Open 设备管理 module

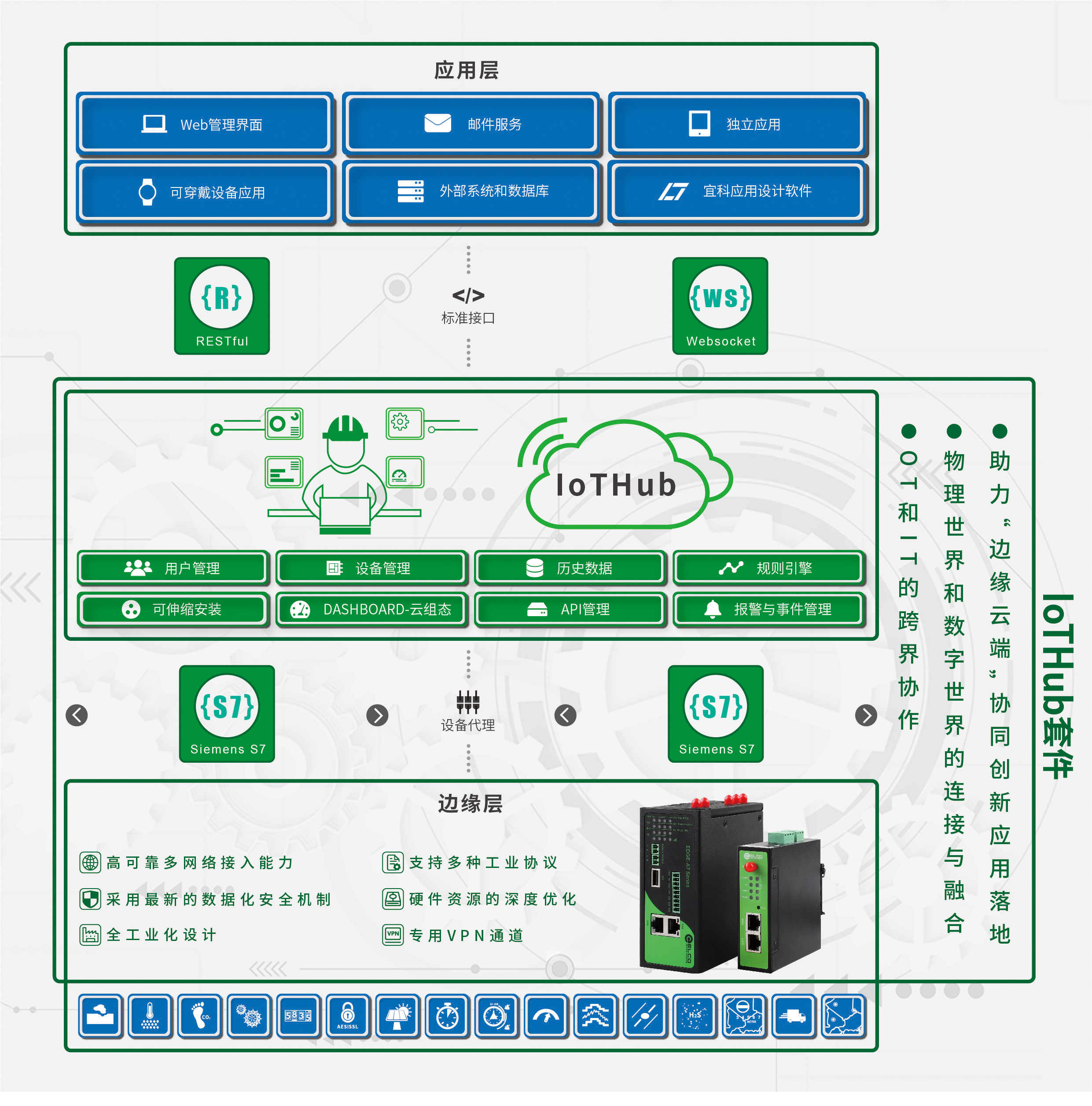point(371,569)
